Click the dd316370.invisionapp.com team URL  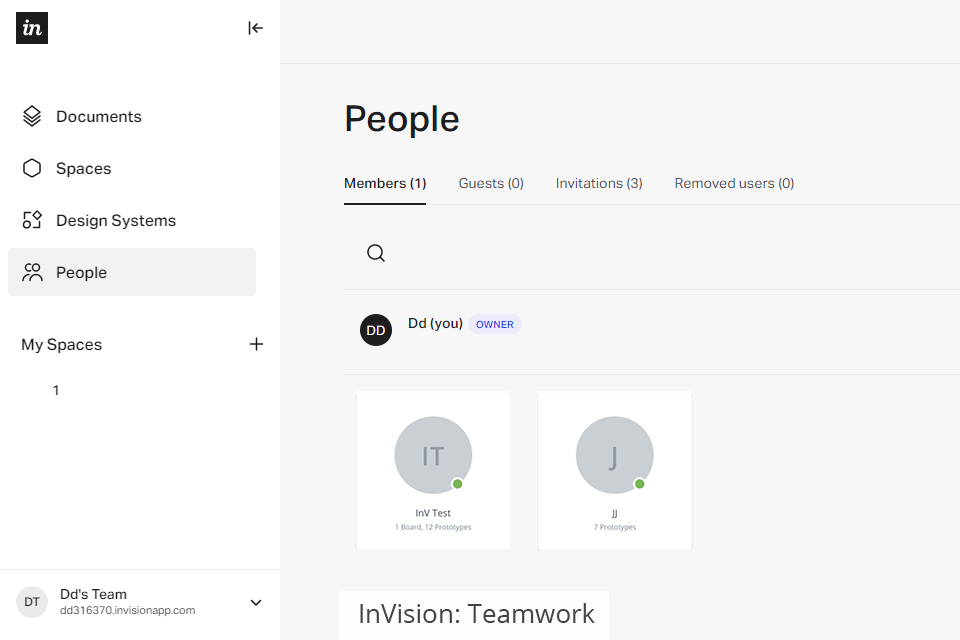click(127, 611)
